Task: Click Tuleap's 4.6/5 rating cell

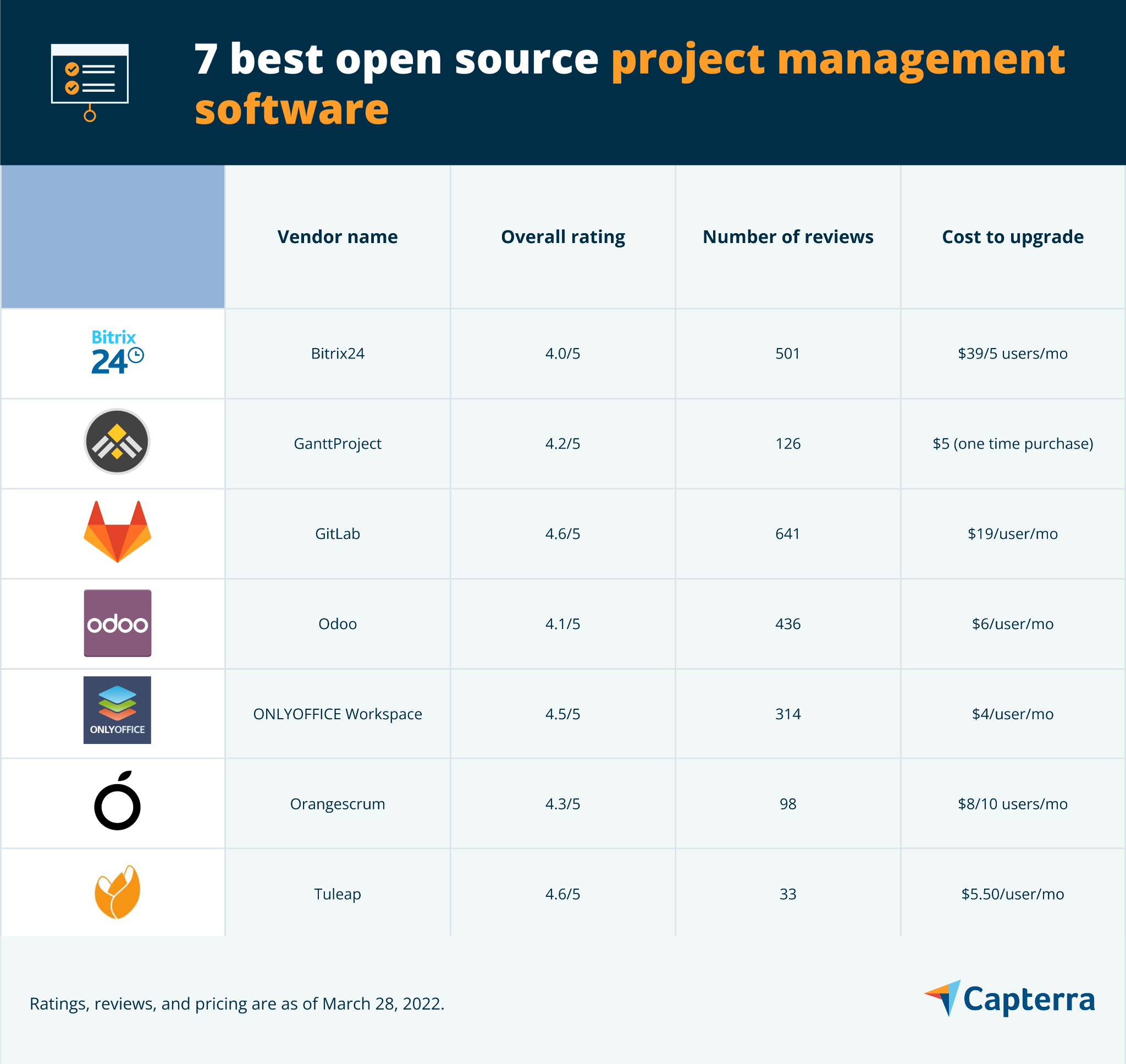Action: 562,894
